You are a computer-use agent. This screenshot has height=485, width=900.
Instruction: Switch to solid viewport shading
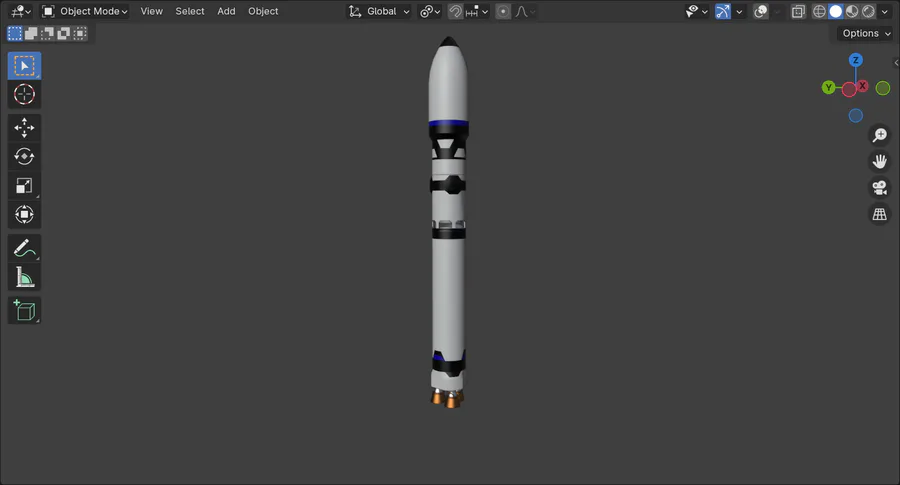click(836, 11)
